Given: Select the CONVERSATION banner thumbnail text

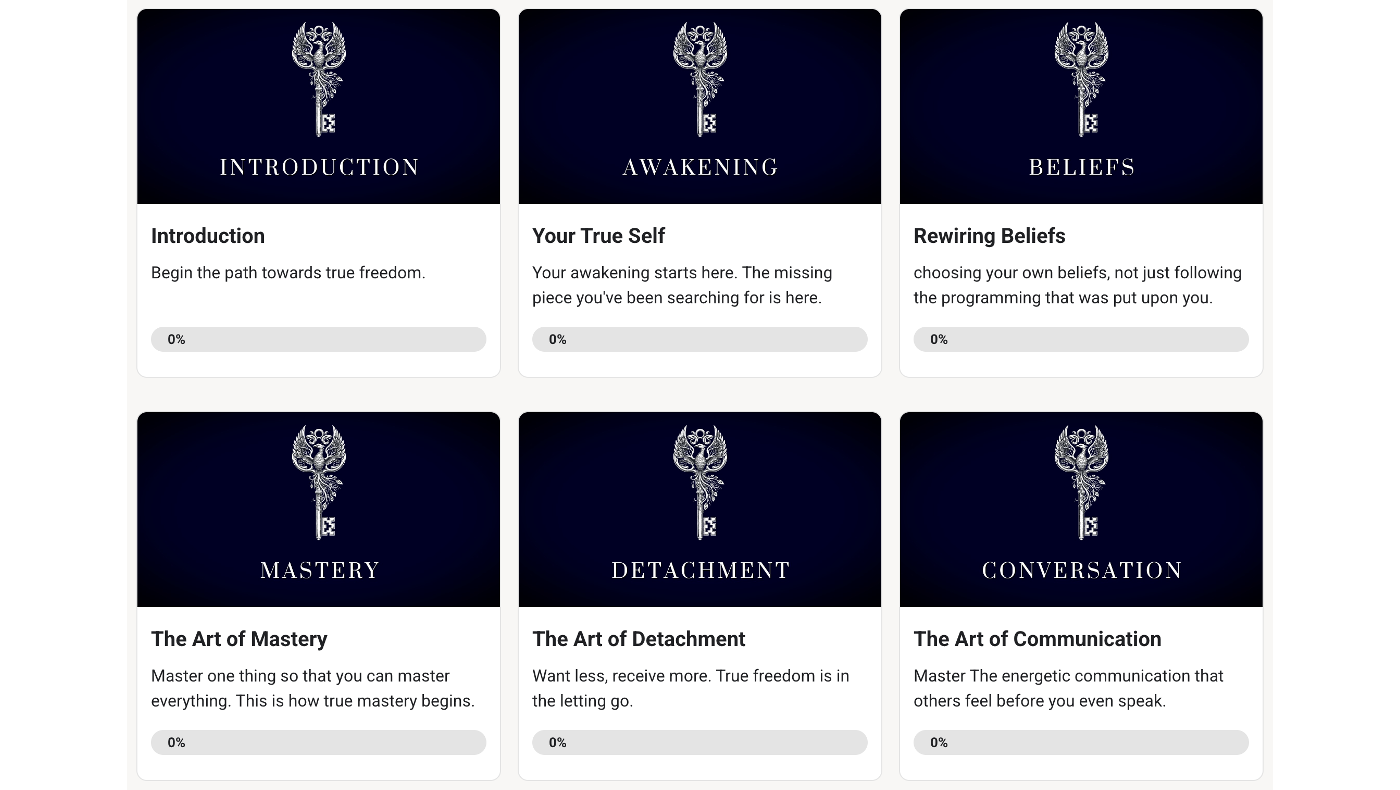Looking at the screenshot, I should [x=1081, y=571].
